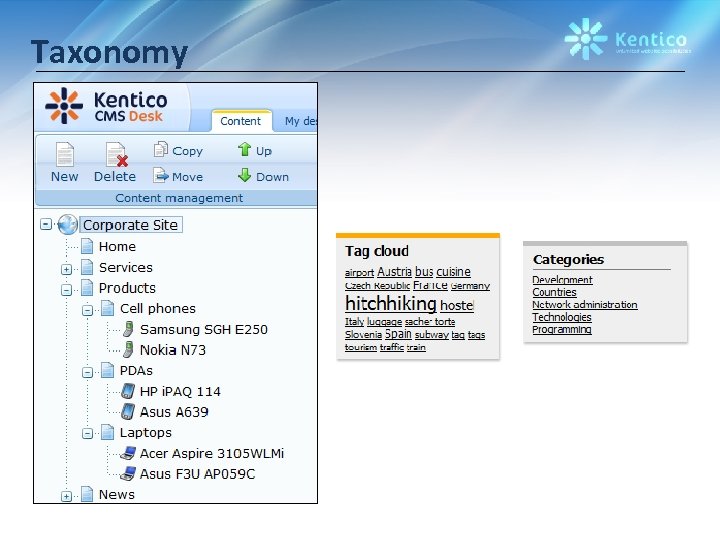Collapse the Laptops tree node
This screenshot has height=540, width=720.
click(87, 434)
